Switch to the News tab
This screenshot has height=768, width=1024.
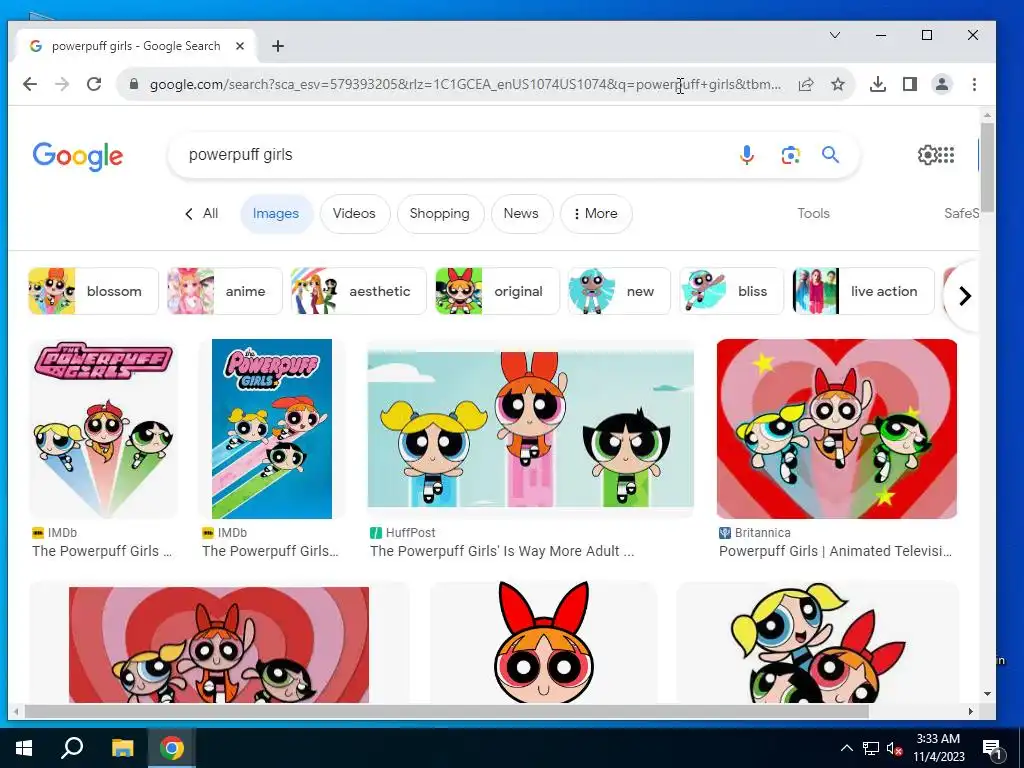(521, 214)
